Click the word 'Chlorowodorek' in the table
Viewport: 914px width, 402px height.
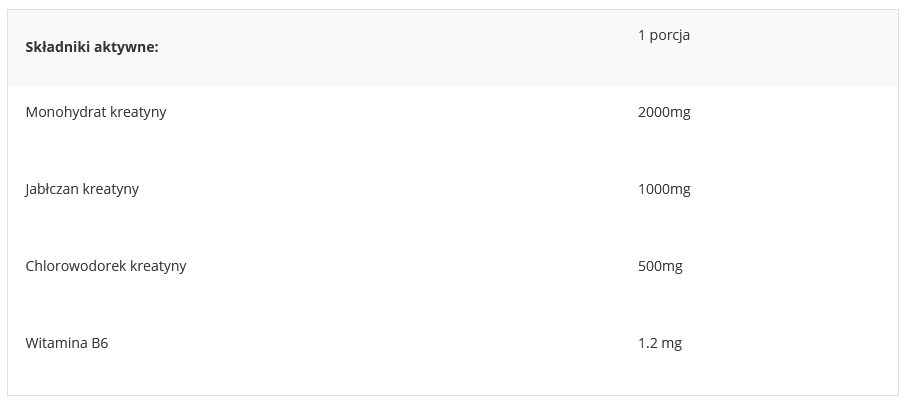click(74, 266)
